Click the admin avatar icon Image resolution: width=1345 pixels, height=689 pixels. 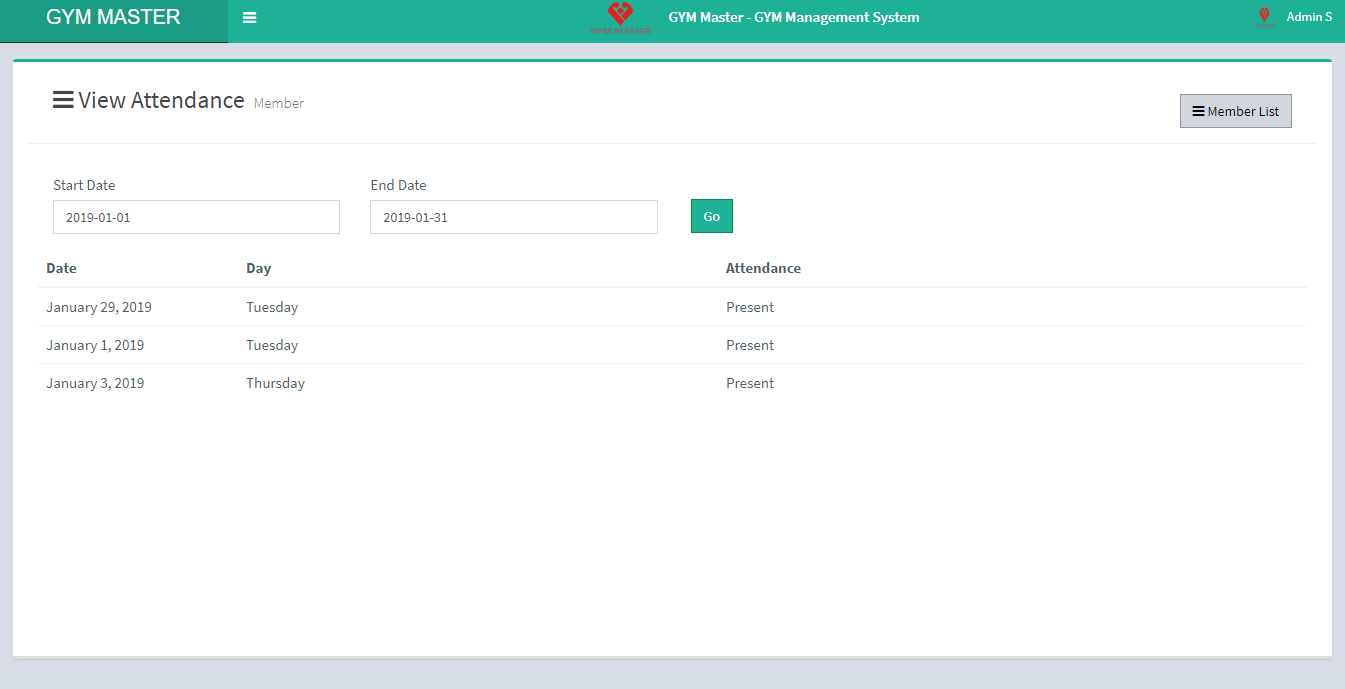tap(1264, 17)
